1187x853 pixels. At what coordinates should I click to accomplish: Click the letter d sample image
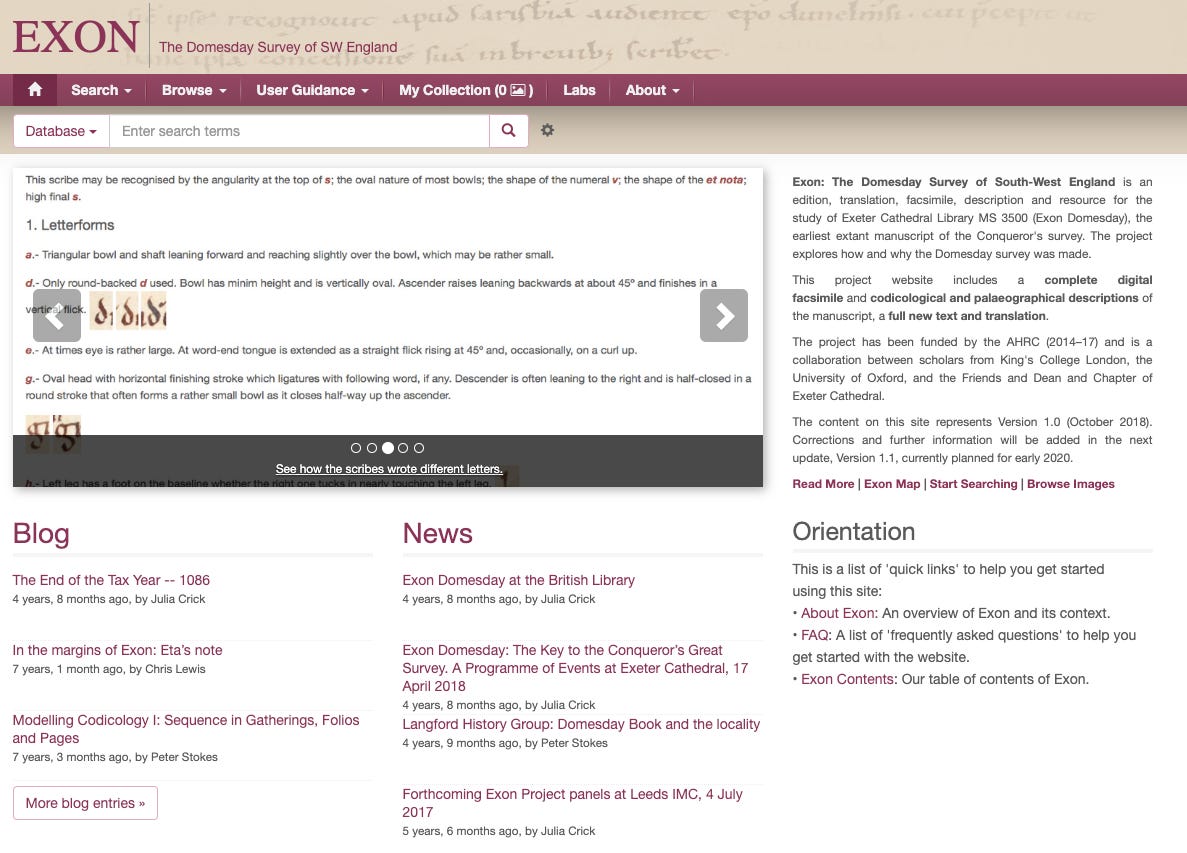tap(128, 310)
